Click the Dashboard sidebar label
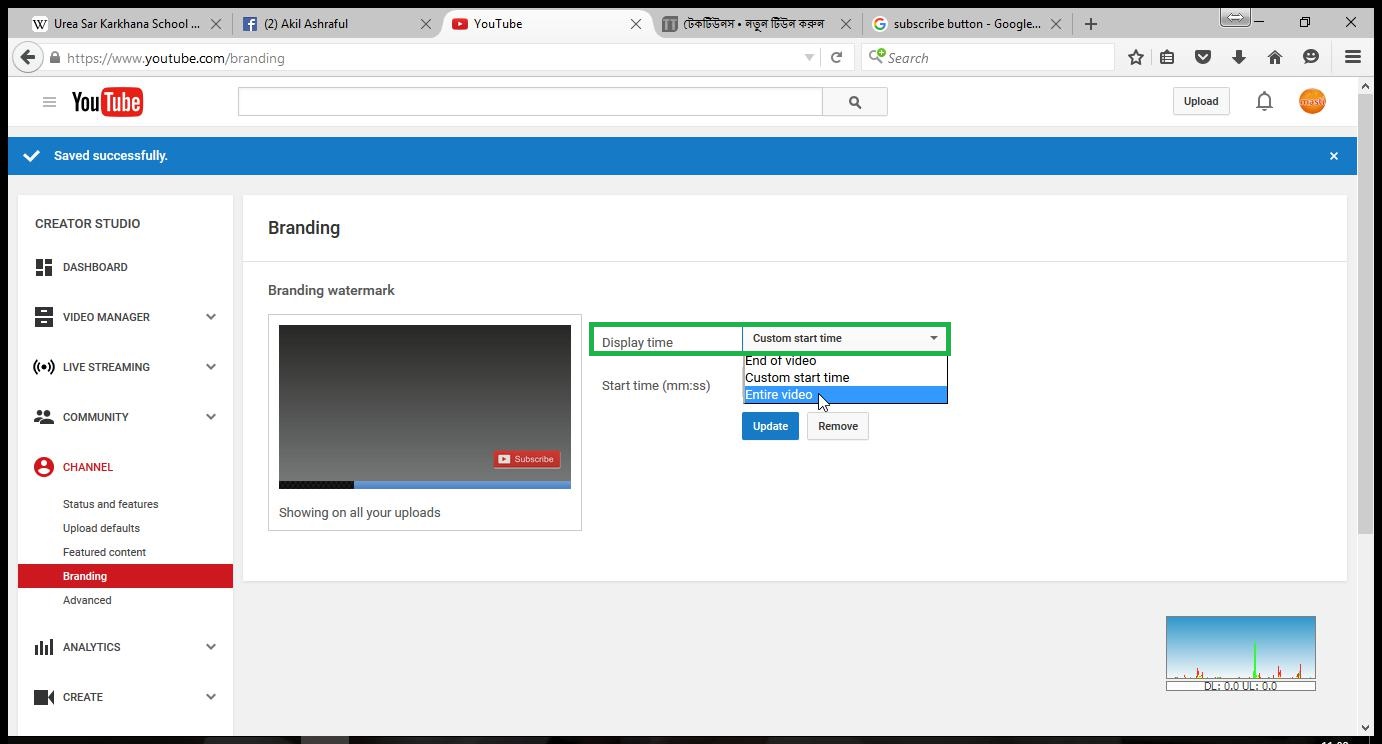 pos(95,267)
